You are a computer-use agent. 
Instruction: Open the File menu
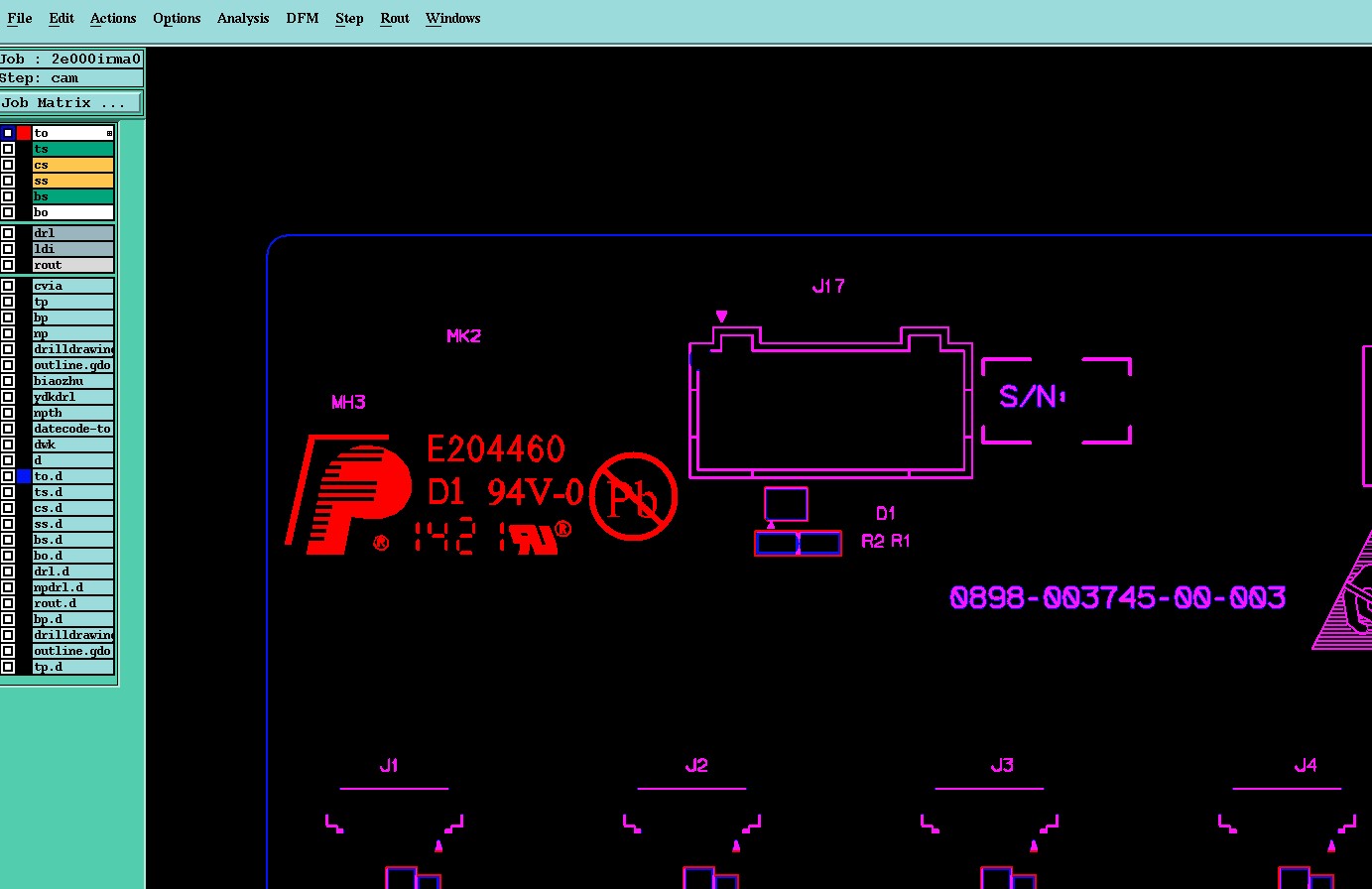20,18
